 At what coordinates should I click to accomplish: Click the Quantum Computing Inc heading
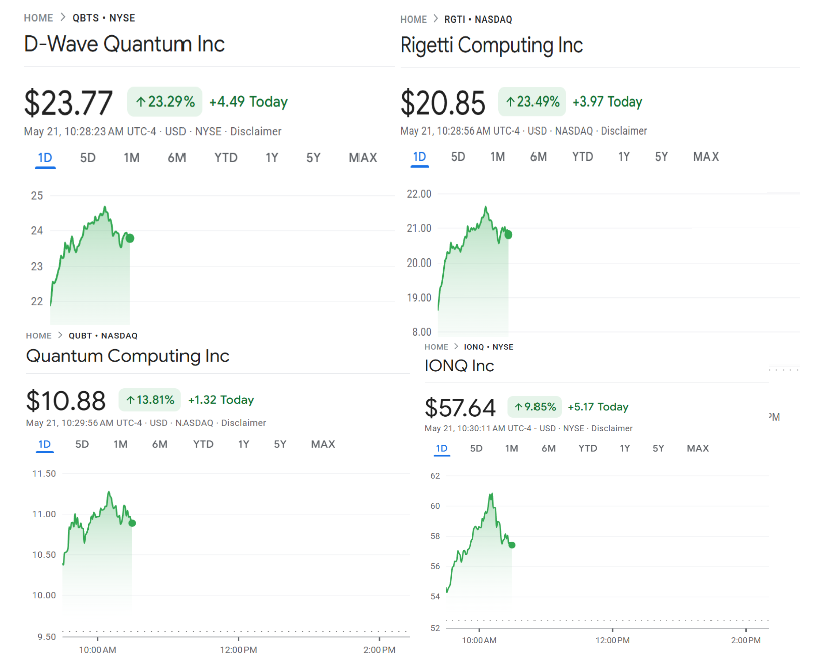tap(128, 356)
